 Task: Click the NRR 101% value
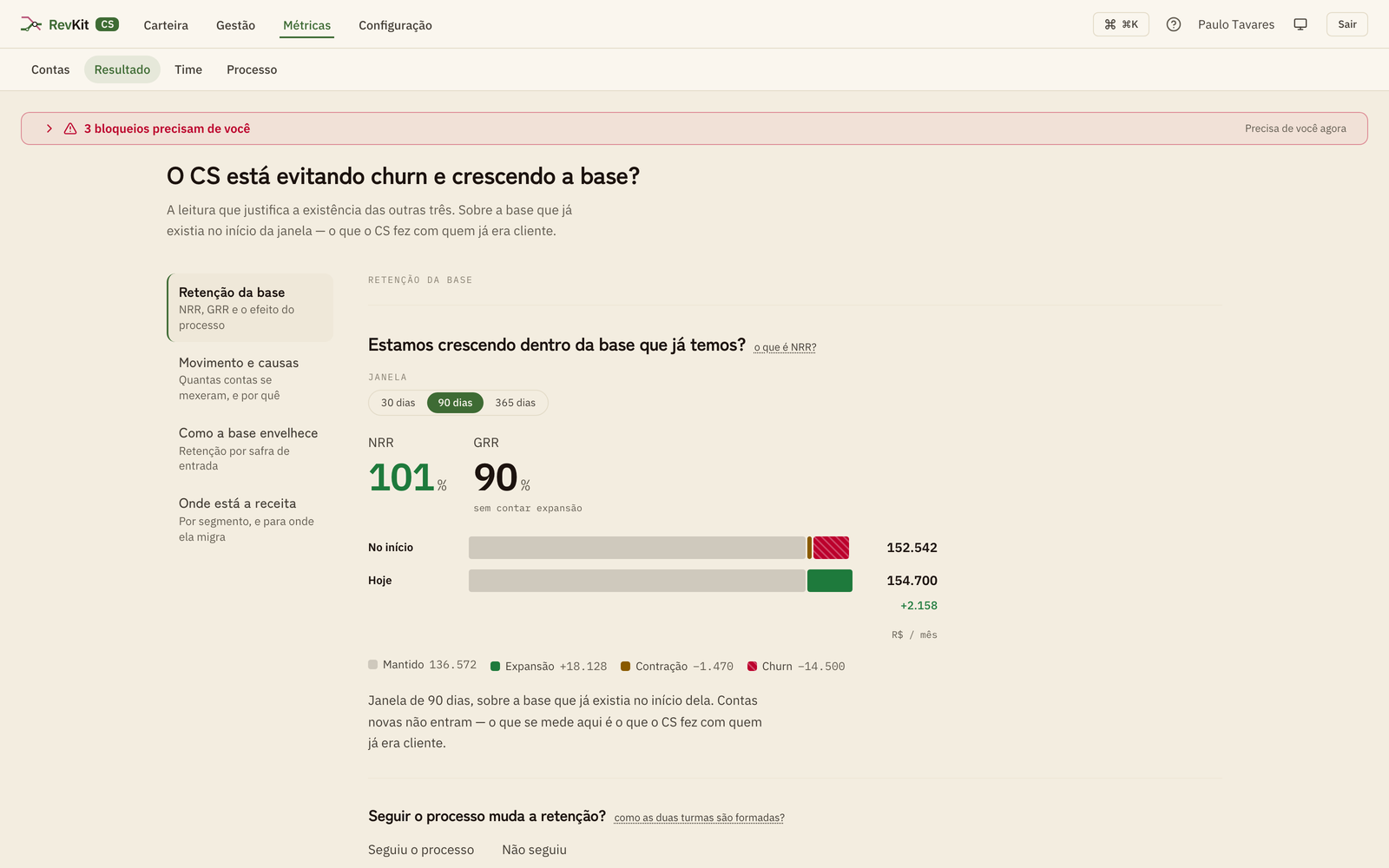[x=407, y=477]
